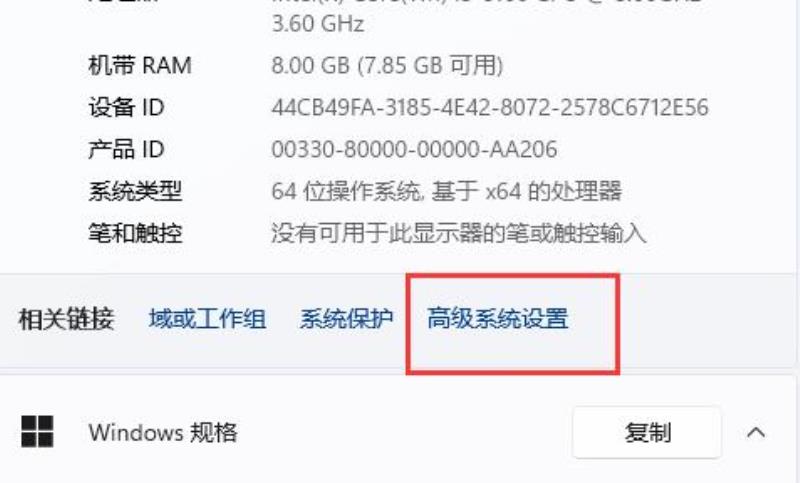
Task: Select the 没有可用于此显示器 pen input text
Action: click(x=459, y=233)
